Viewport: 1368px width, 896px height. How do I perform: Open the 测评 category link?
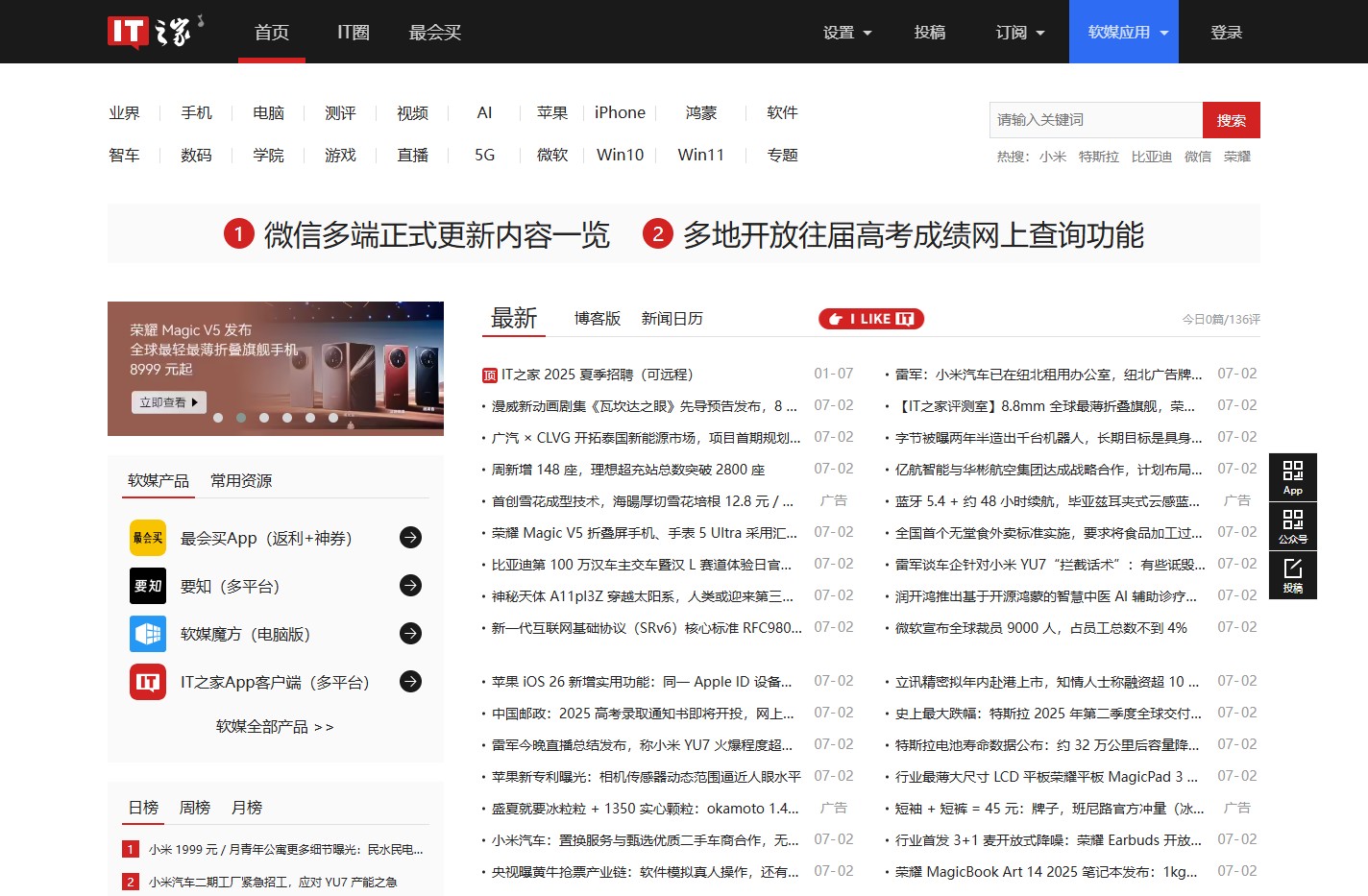(x=340, y=112)
